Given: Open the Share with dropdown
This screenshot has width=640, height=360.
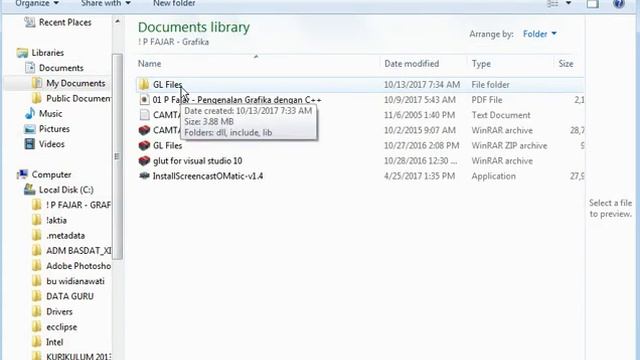Looking at the screenshot, I should 105,3.
